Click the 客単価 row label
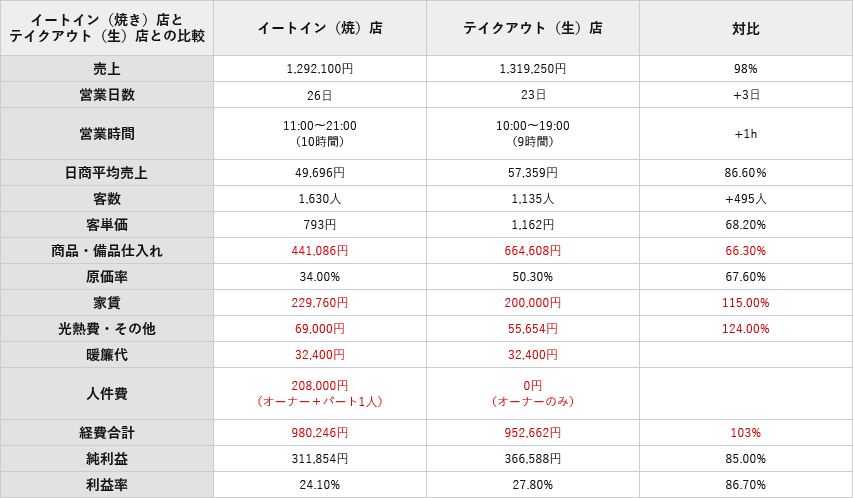The width and height of the screenshot is (853, 498). pos(107,225)
